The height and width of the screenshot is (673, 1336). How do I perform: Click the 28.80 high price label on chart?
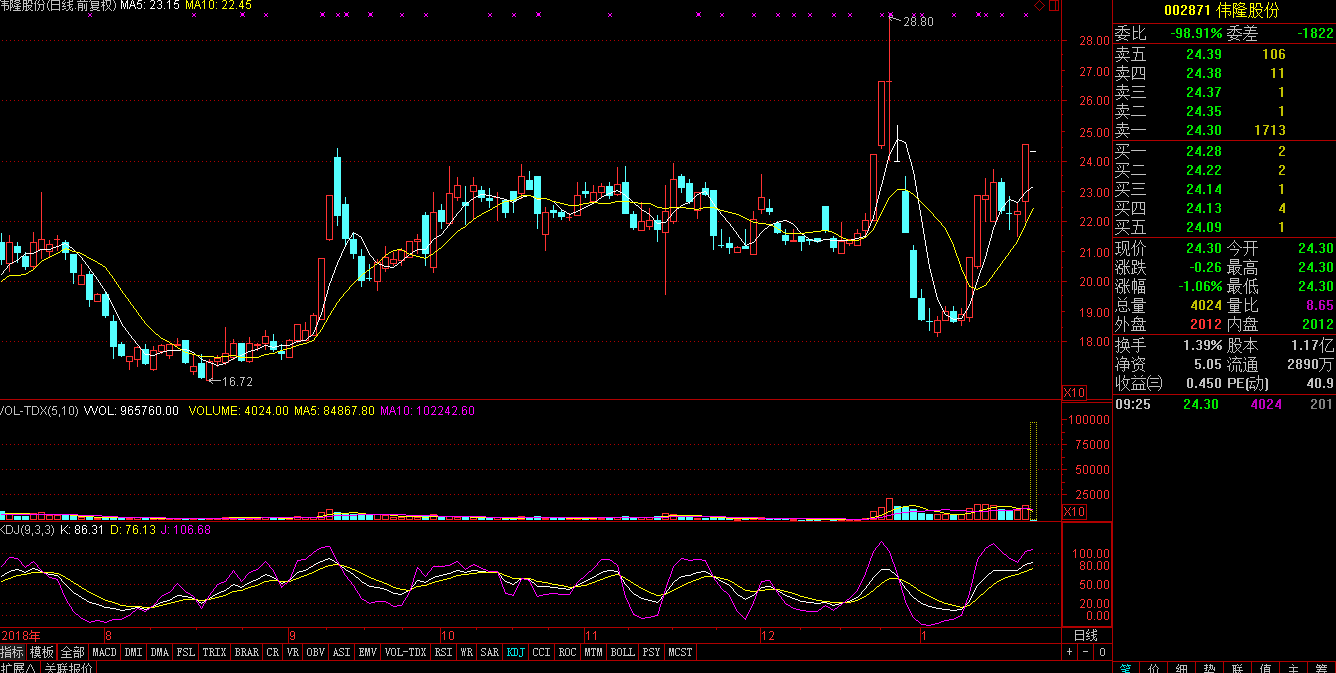click(918, 21)
